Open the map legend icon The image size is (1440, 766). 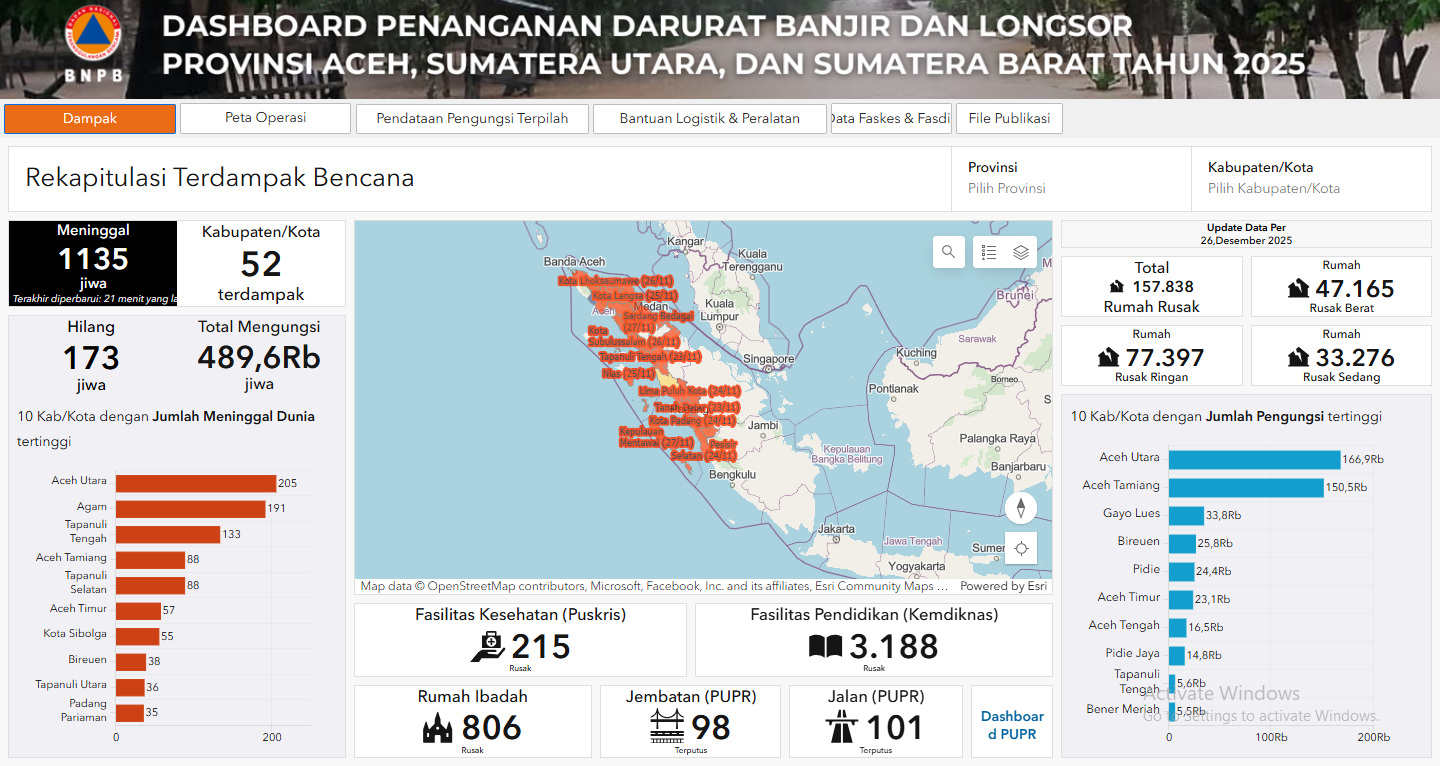pos(989,252)
